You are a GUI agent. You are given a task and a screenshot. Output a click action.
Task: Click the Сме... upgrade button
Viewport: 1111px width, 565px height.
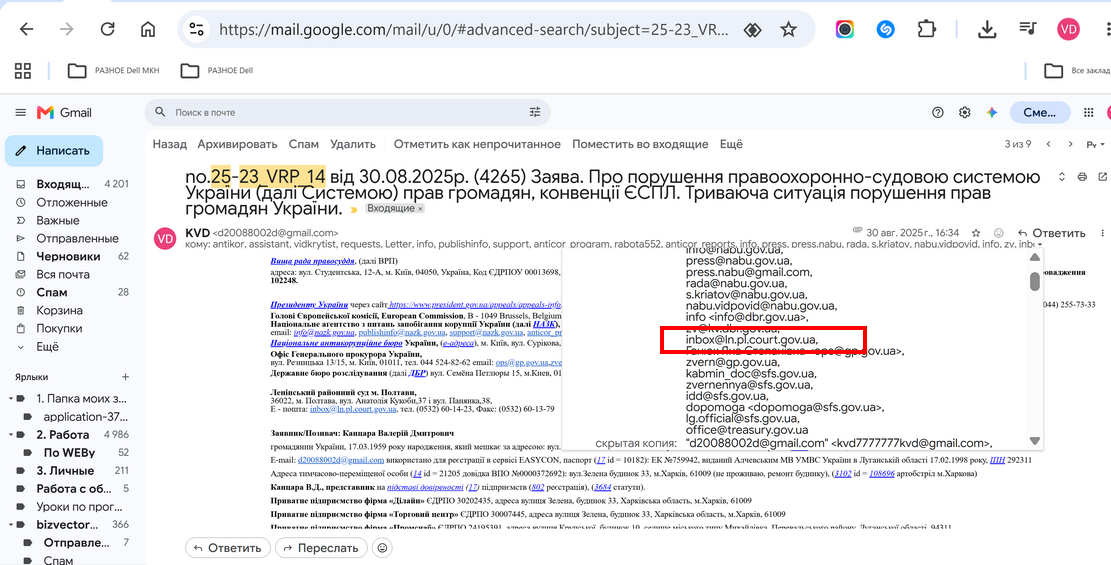tap(1040, 112)
